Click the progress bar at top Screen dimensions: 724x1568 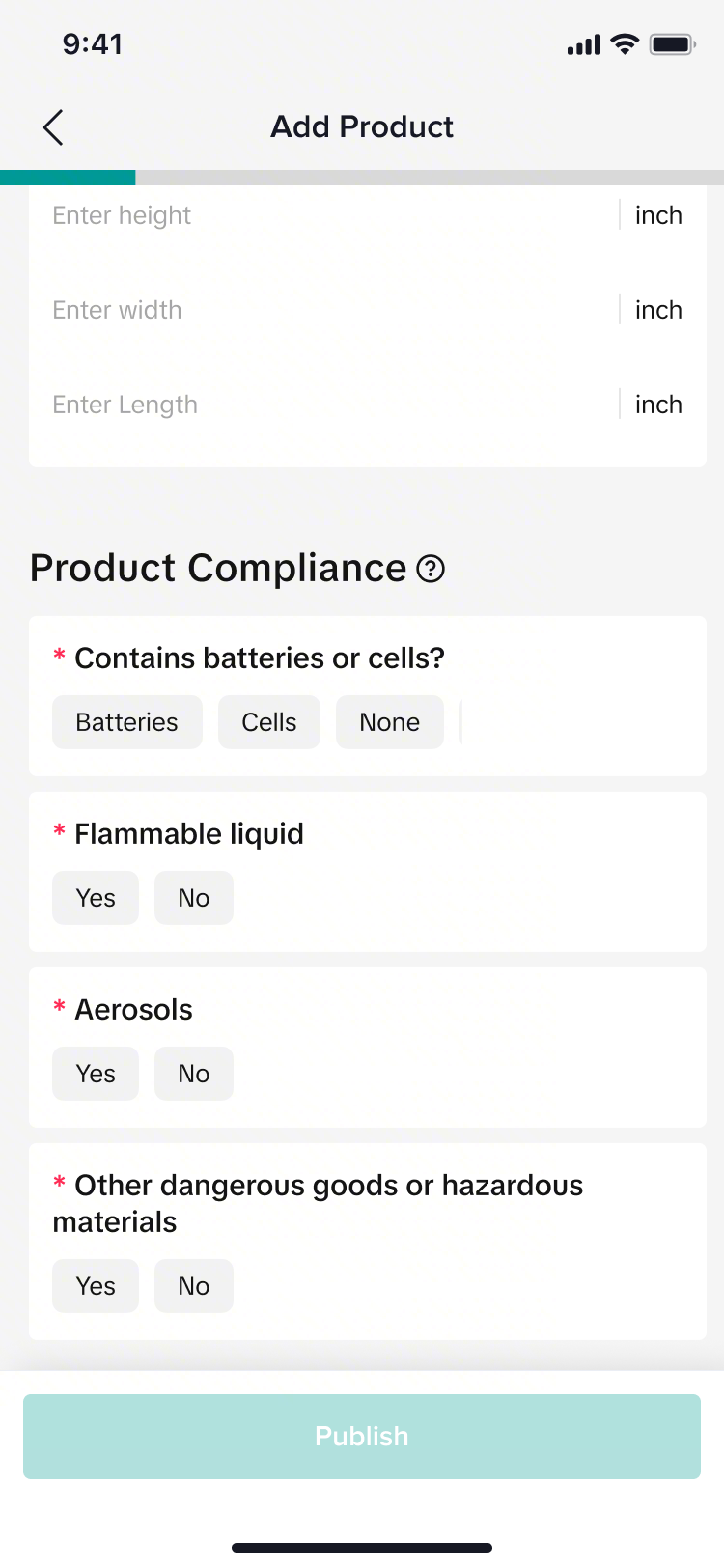pyautogui.click(x=362, y=178)
